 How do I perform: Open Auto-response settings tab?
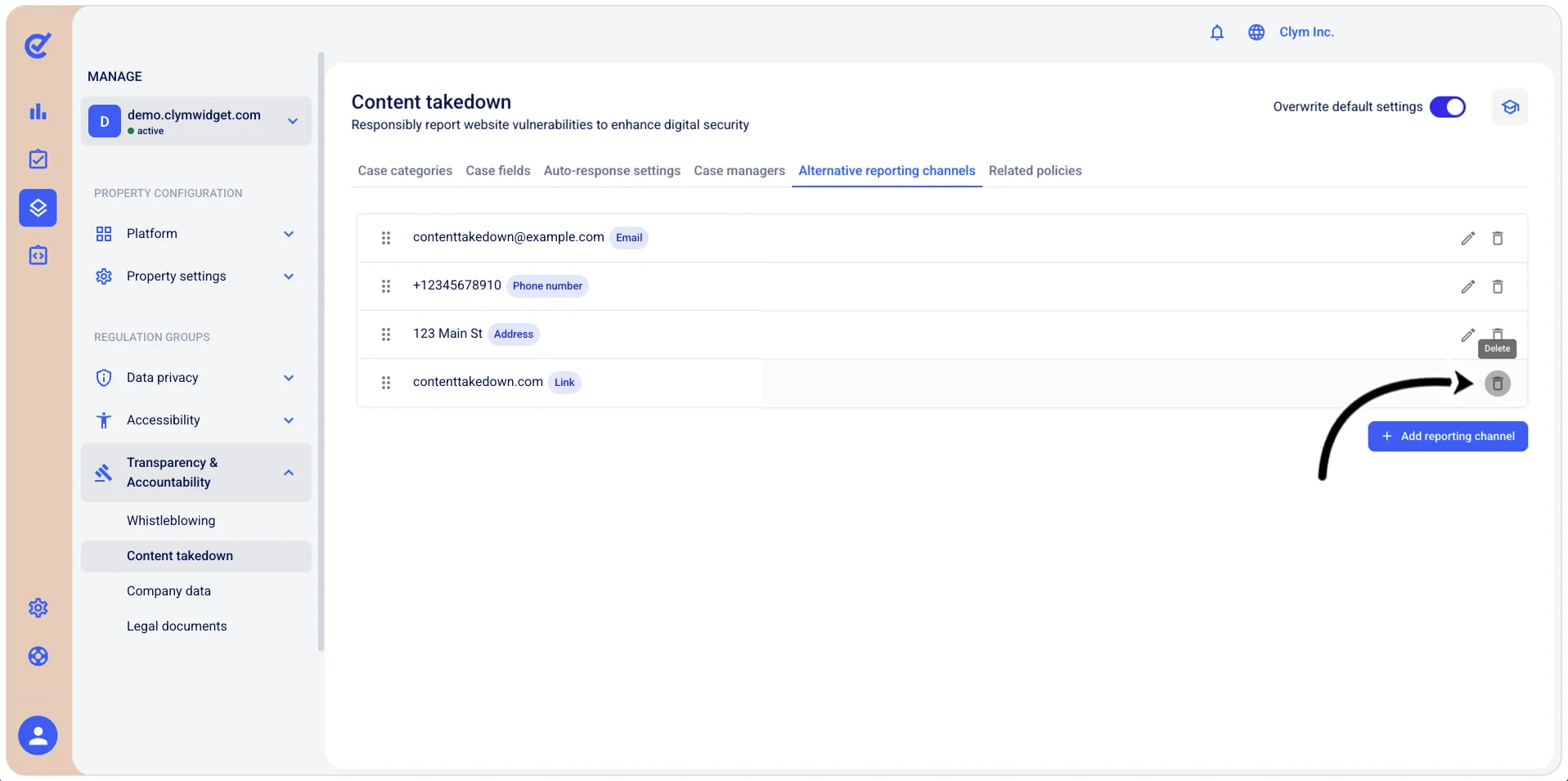(x=612, y=171)
